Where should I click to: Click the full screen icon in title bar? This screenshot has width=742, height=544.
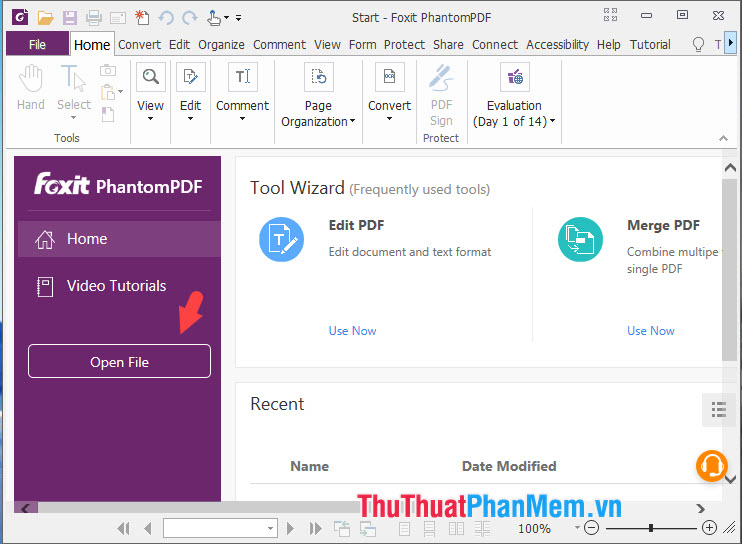coord(610,15)
